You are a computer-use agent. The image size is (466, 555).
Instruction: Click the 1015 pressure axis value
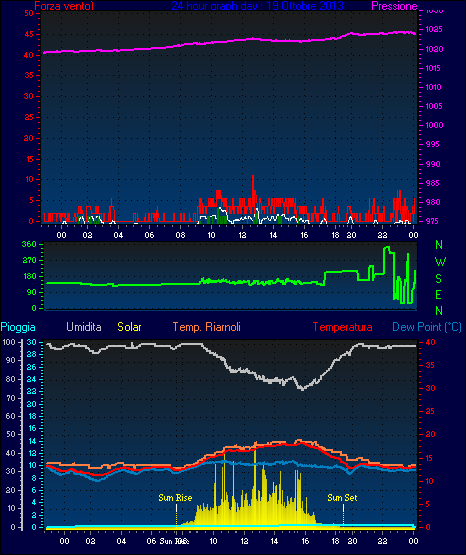coord(433,68)
